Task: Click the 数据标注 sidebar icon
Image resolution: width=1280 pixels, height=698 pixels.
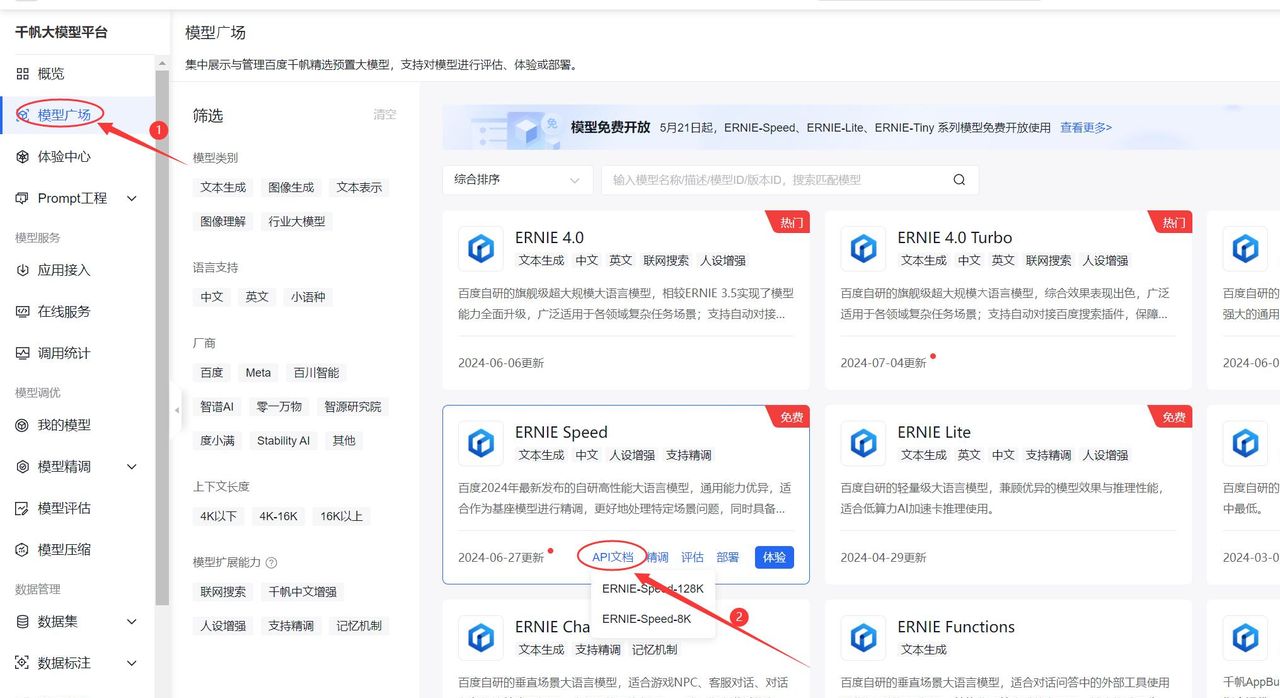Action: tap(22, 663)
